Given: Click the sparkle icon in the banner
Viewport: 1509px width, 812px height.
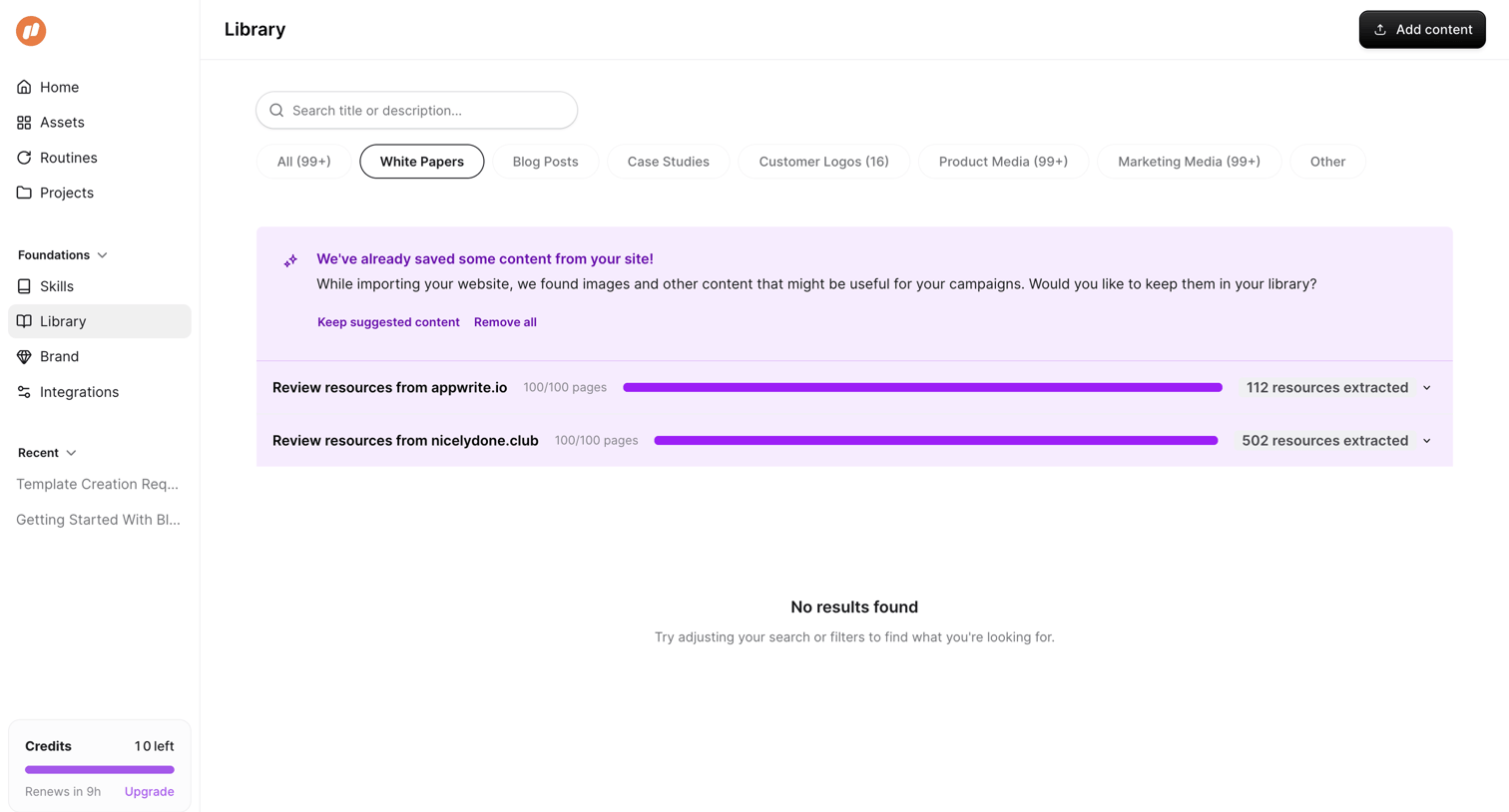Looking at the screenshot, I should click(290, 261).
